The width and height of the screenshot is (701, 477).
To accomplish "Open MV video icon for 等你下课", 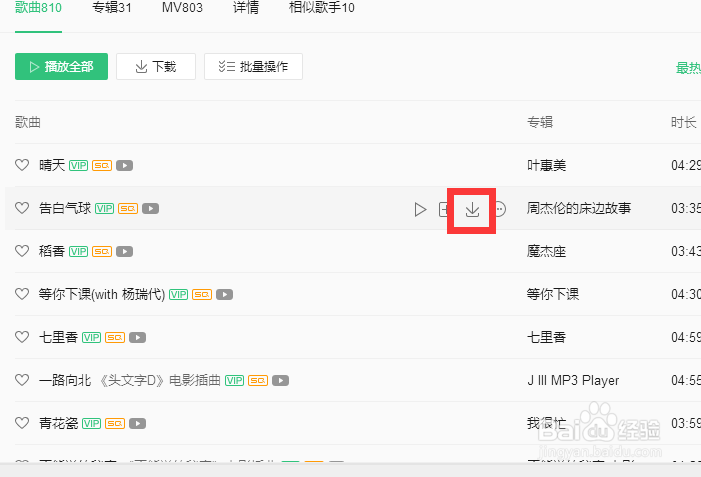I will (x=224, y=294).
